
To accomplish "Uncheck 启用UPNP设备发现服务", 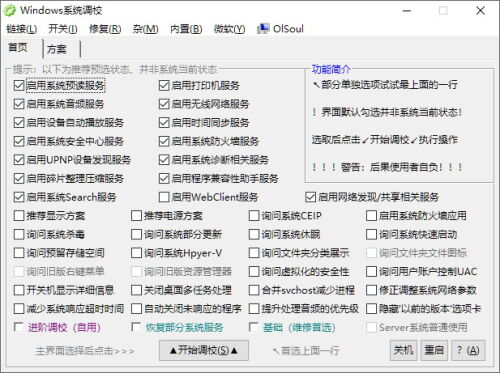I will (x=19, y=160).
